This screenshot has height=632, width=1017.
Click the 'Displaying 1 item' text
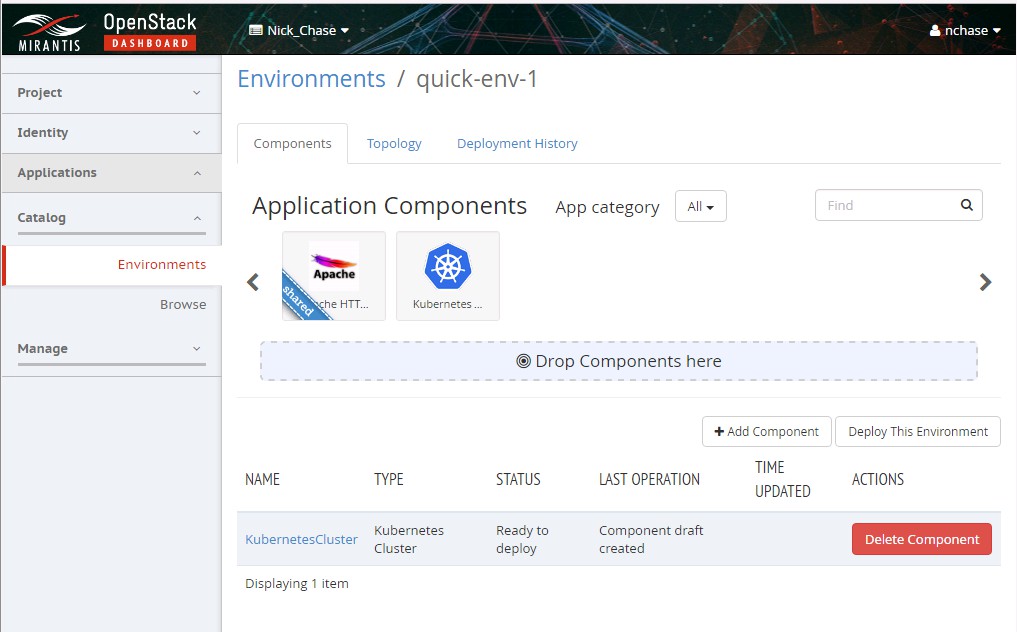point(297,583)
